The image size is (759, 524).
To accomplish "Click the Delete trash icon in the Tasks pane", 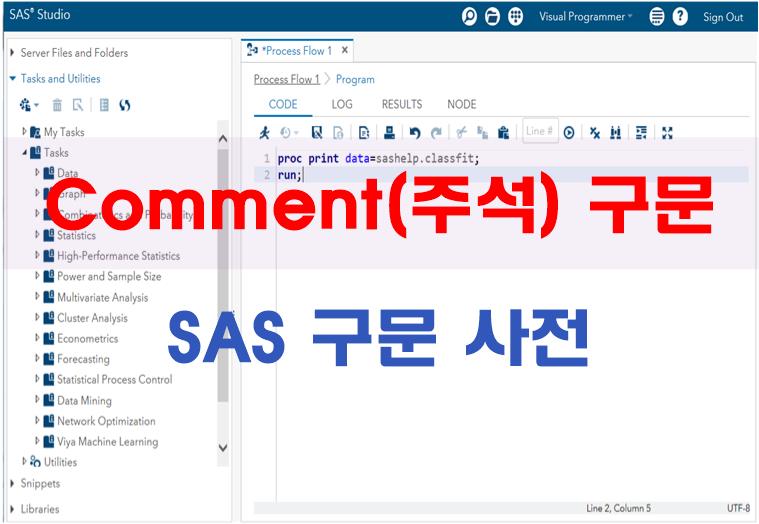I will [57, 105].
